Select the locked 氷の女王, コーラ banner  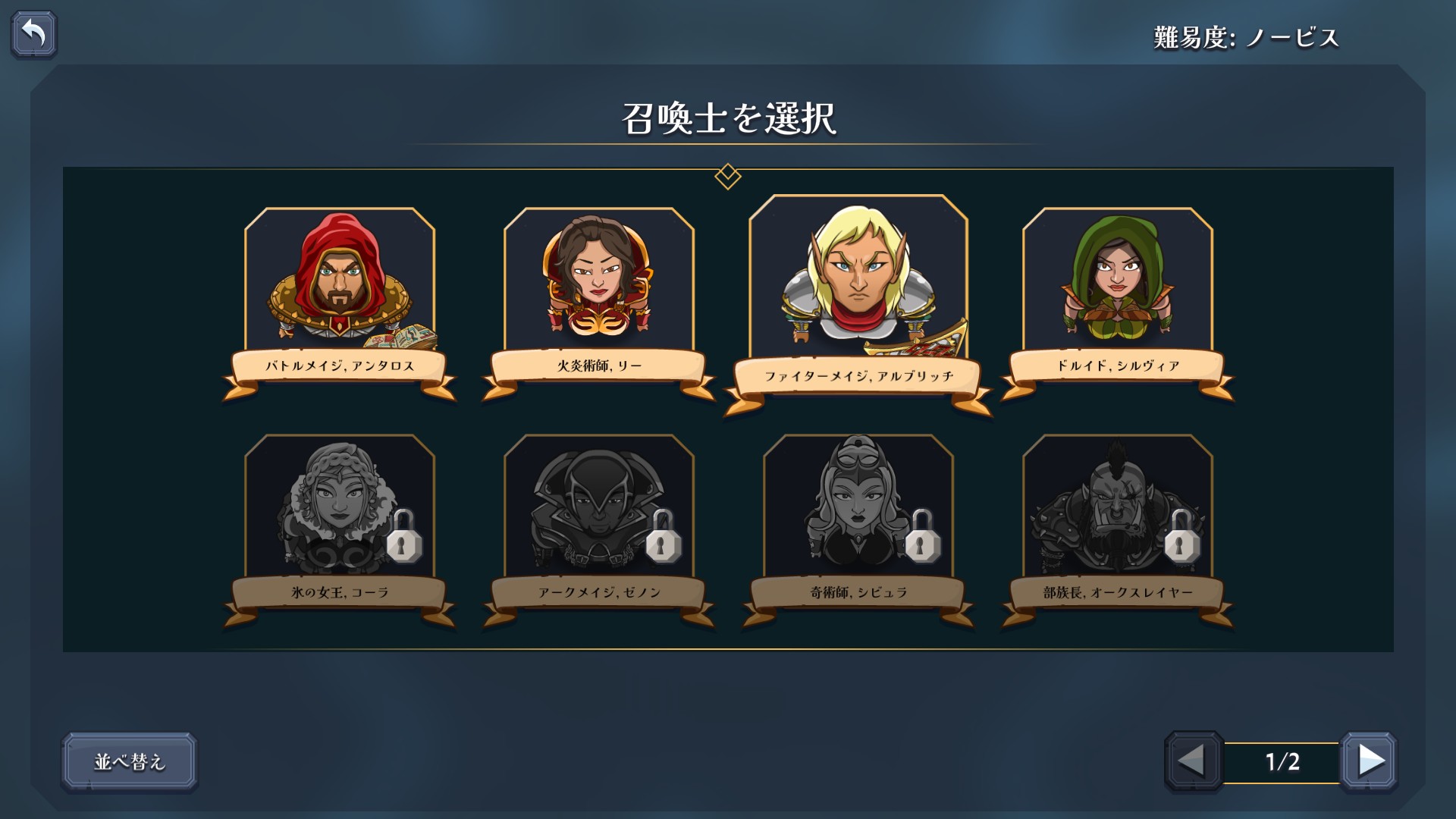click(340, 593)
